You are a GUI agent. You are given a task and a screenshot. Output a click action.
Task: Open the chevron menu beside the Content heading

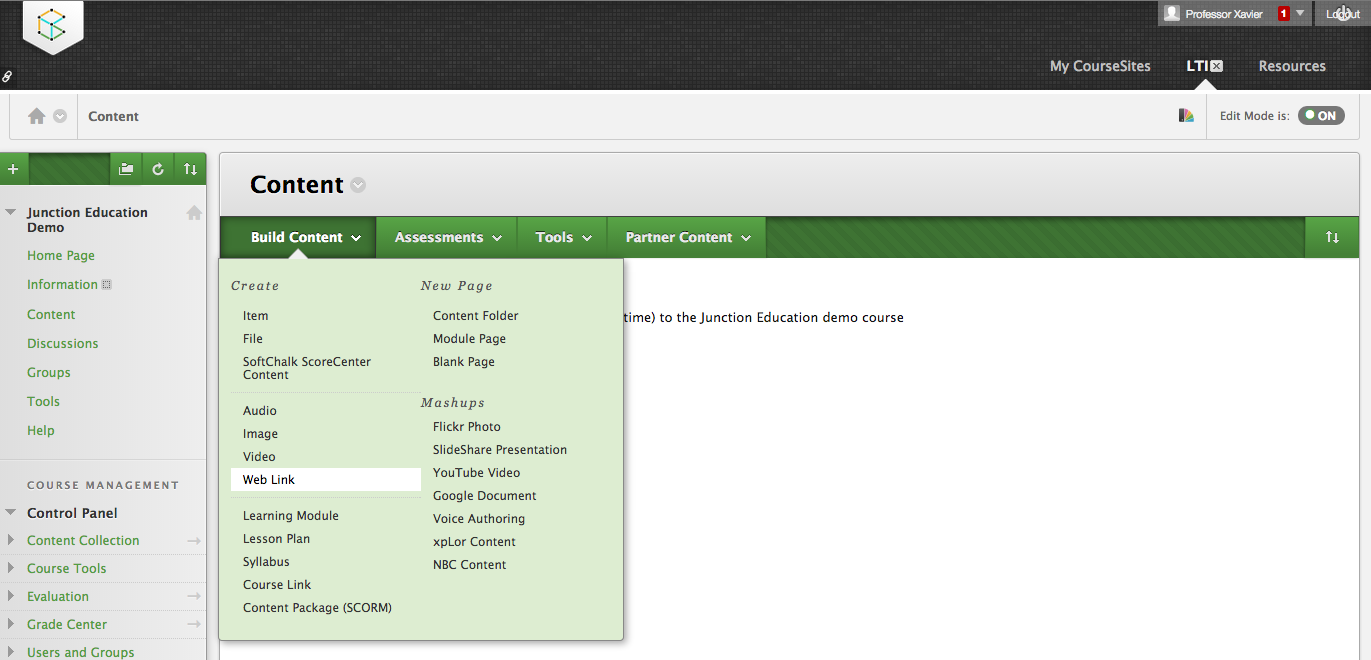[358, 185]
